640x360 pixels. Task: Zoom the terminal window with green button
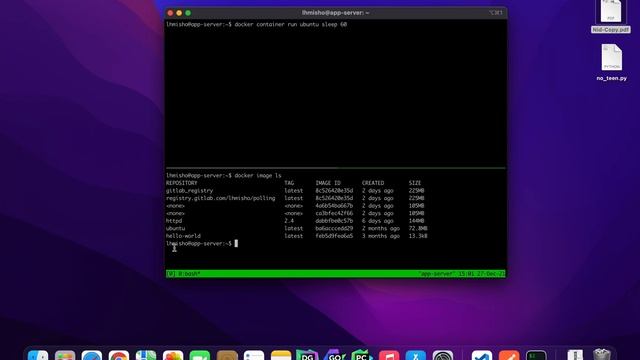tap(188, 13)
